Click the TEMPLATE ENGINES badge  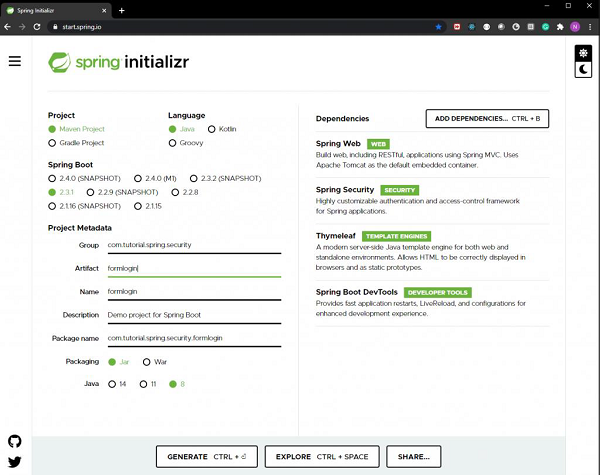pyautogui.click(x=396, y=236)
